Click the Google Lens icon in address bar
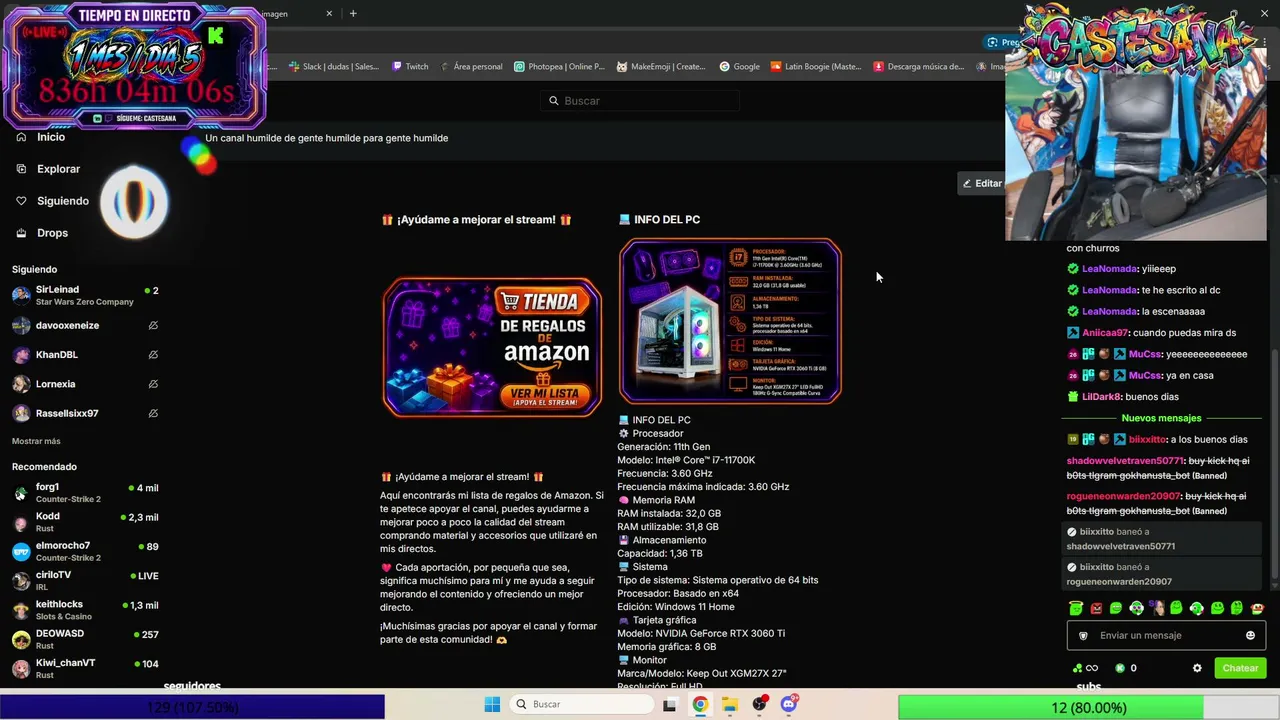1280x720 pixels. 992,42
